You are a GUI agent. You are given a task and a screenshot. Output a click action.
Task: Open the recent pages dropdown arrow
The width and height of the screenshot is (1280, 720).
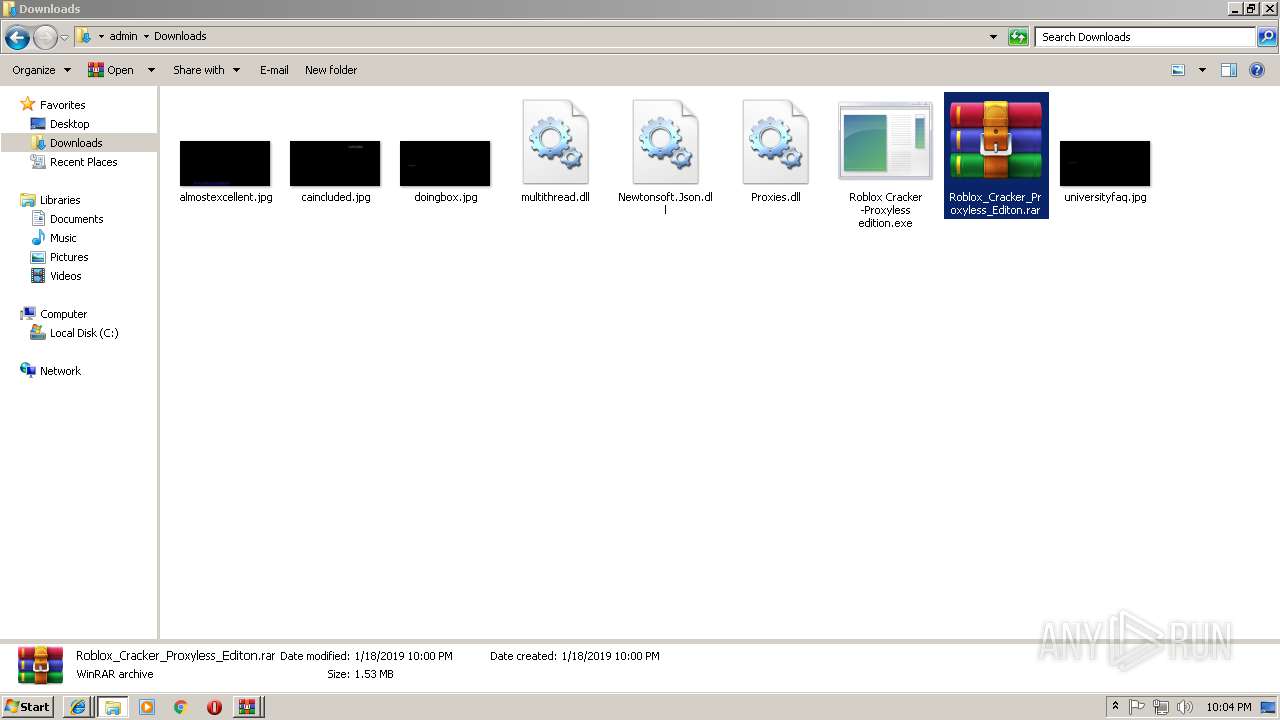click(x=65, y=38)
